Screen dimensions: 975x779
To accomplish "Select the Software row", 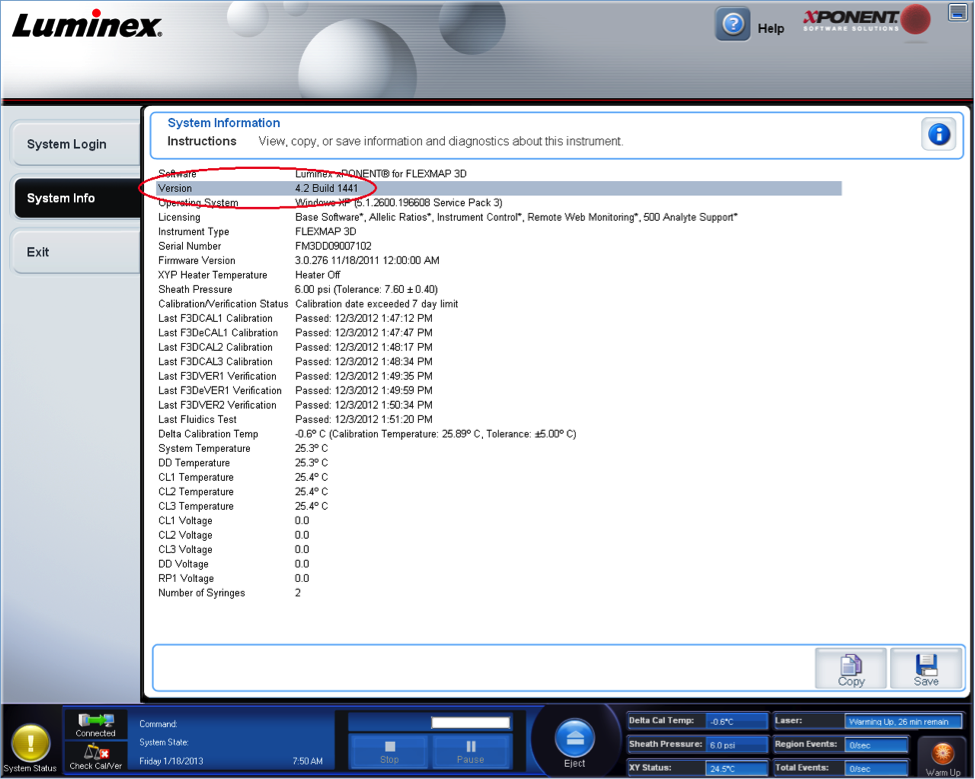I will tap(499, 174).
